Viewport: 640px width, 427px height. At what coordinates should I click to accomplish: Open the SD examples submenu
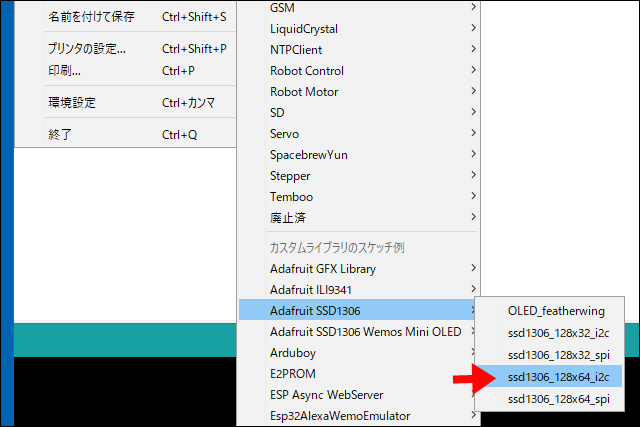(x=359, y=113)
